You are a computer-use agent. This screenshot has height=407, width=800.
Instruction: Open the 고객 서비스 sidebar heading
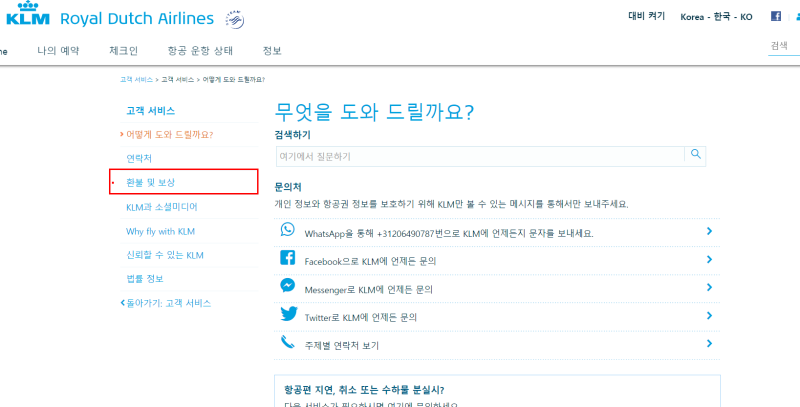click(151, 111)
